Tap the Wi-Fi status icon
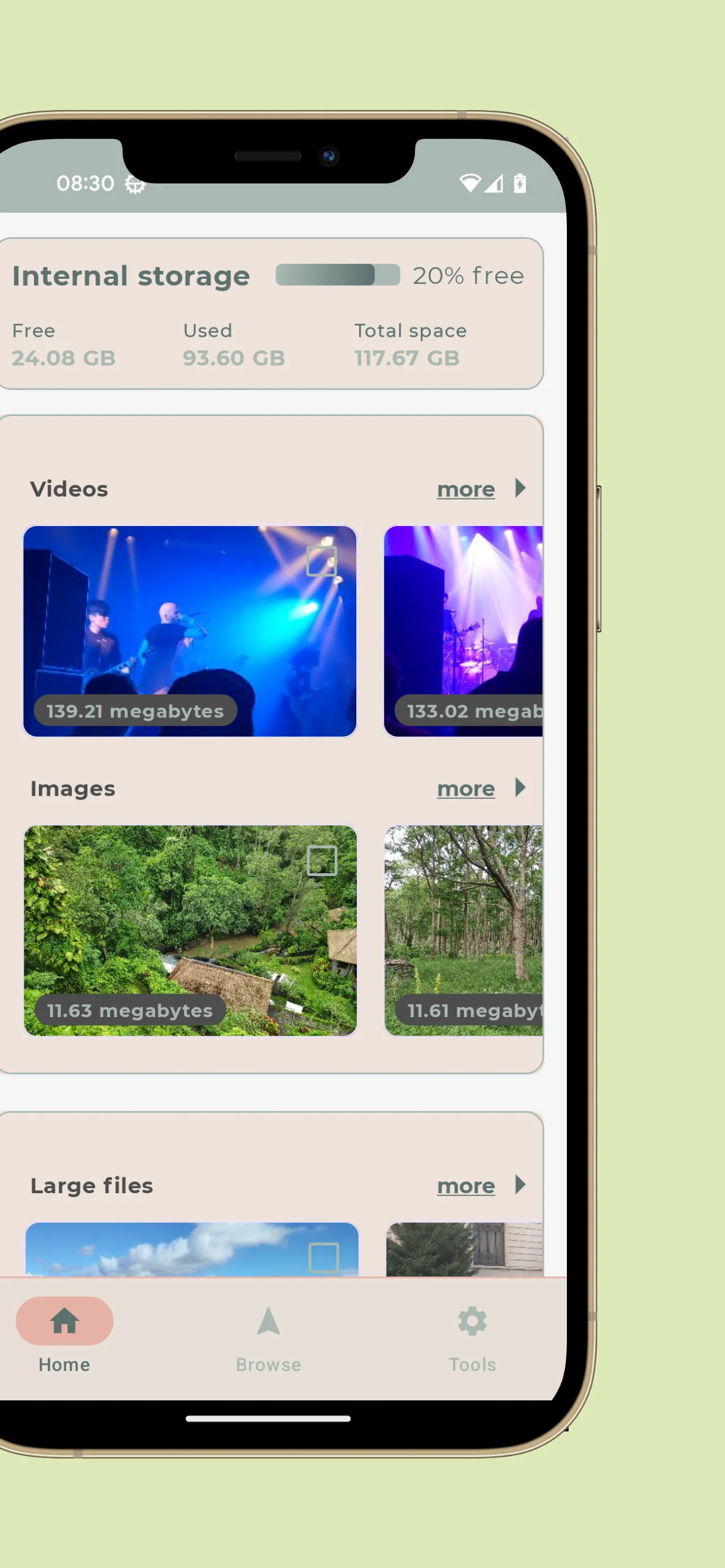The width and height of the screenshot is (725, 1568). (470, 183)
